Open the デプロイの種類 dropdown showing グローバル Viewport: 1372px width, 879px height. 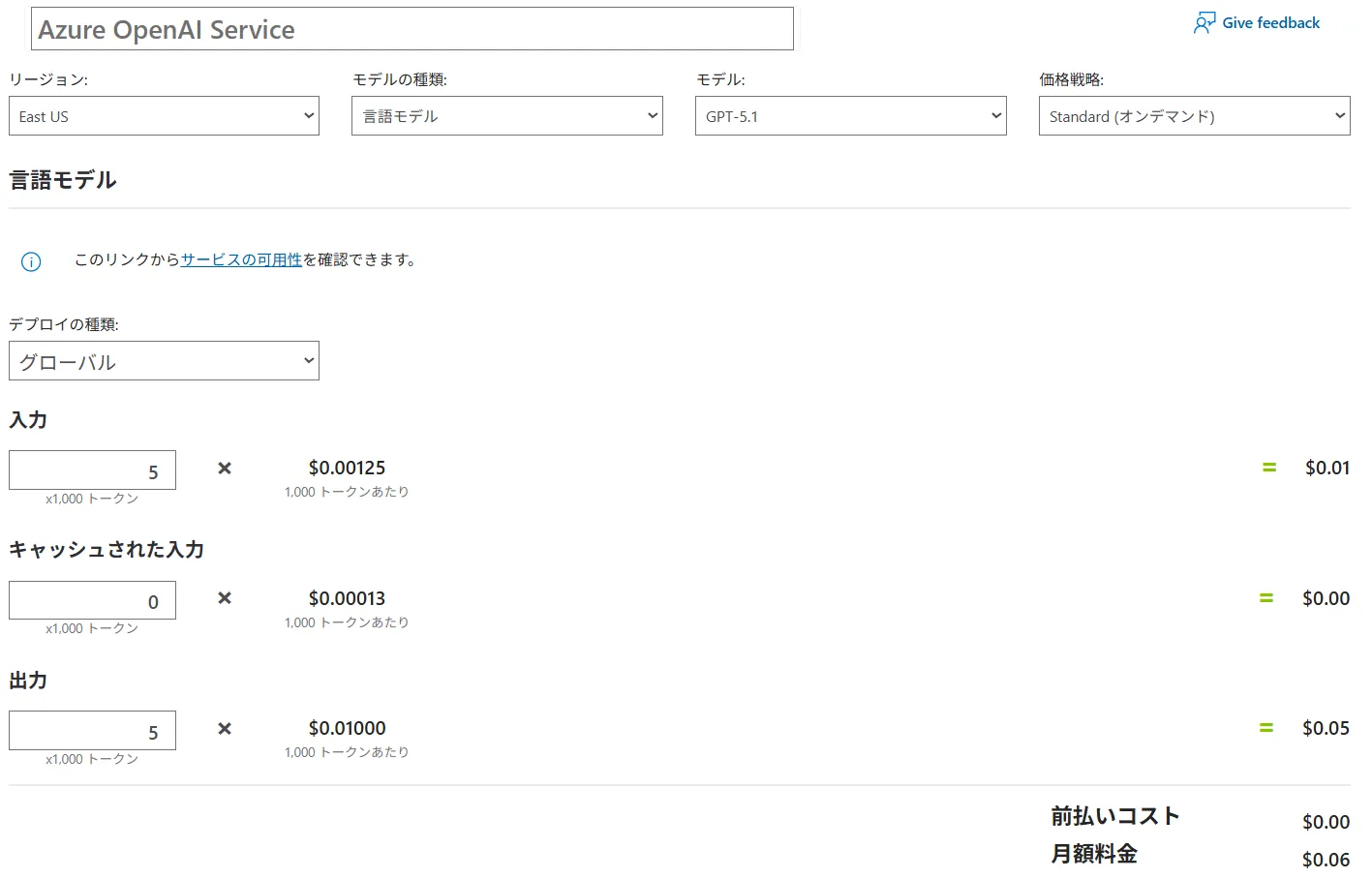click(x=164, y=361)
